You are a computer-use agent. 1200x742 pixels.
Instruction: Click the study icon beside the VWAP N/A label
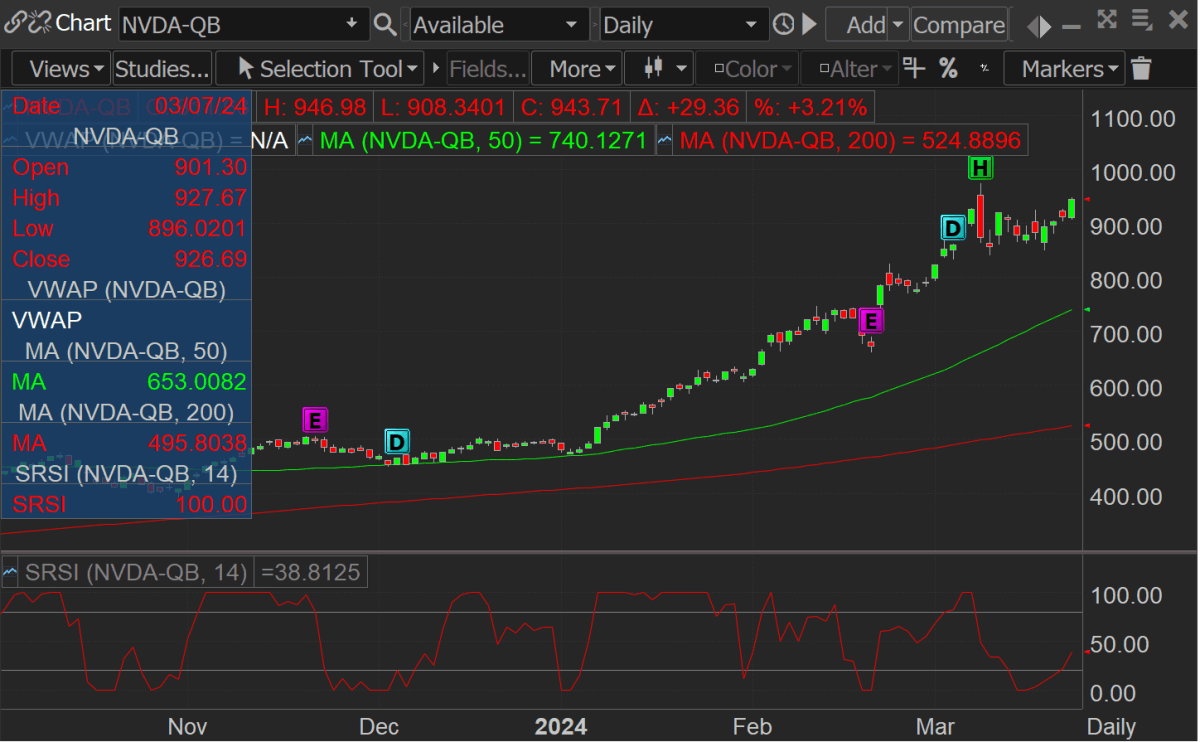click(x=11, y=141)
